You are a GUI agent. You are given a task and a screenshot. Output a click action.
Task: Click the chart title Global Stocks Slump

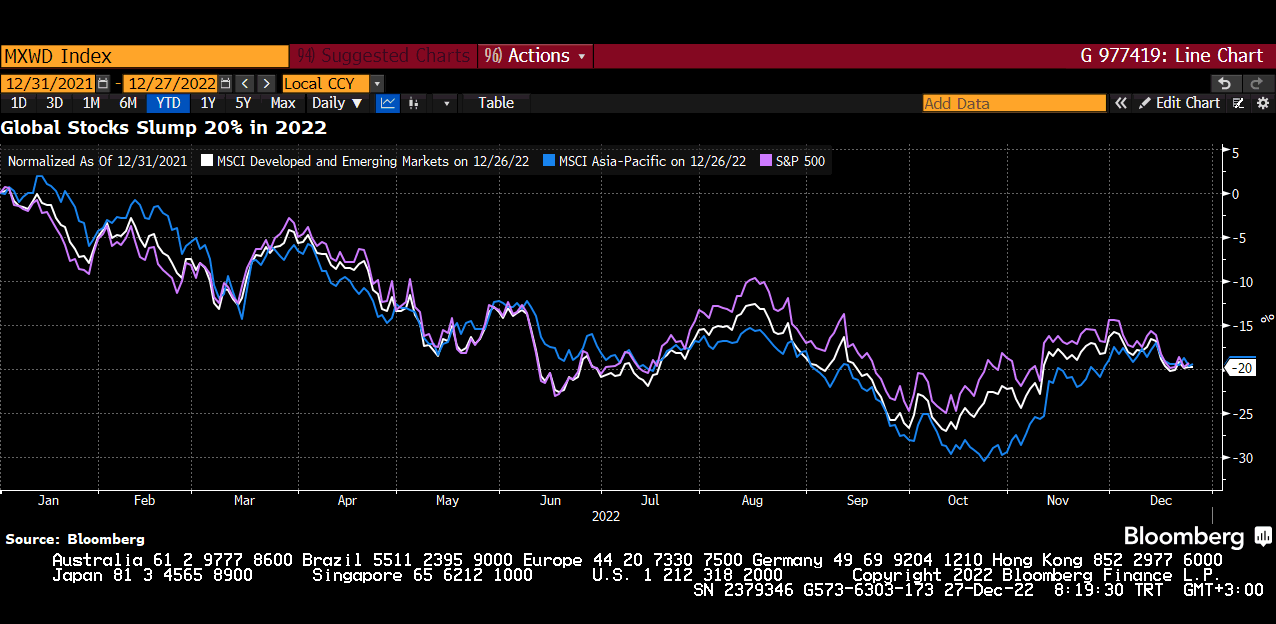[164, 128]
